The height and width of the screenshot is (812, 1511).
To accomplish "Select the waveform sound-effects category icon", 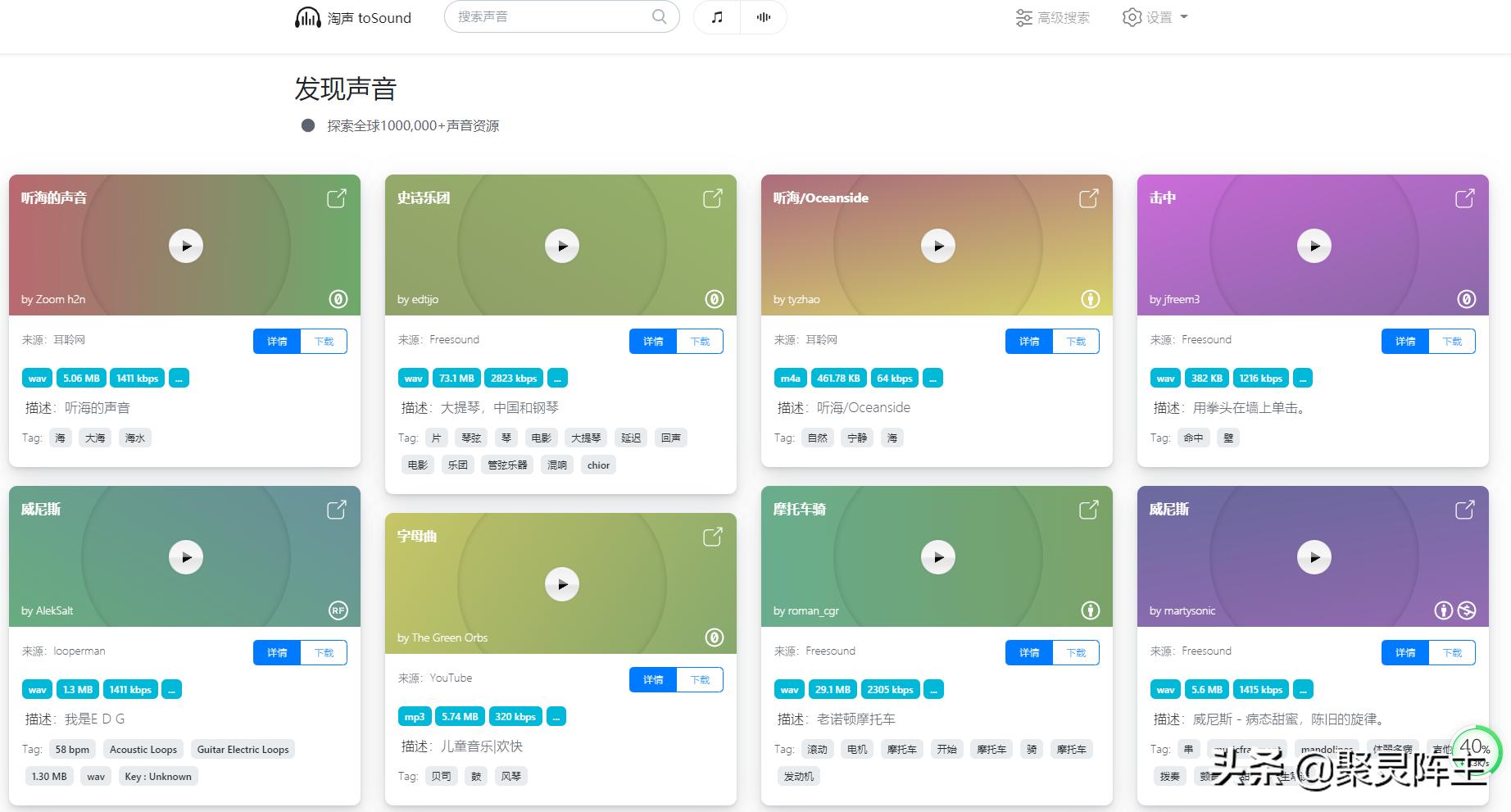I will pyautogui.click(x=764, y=16).
